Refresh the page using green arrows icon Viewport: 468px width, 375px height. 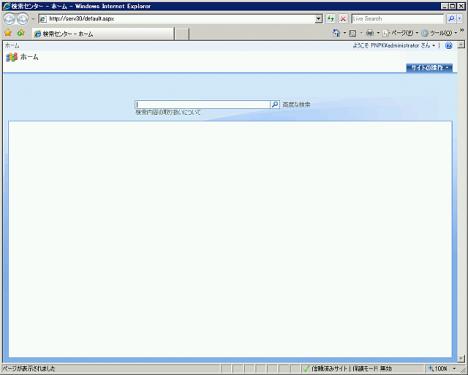(330, 19)
